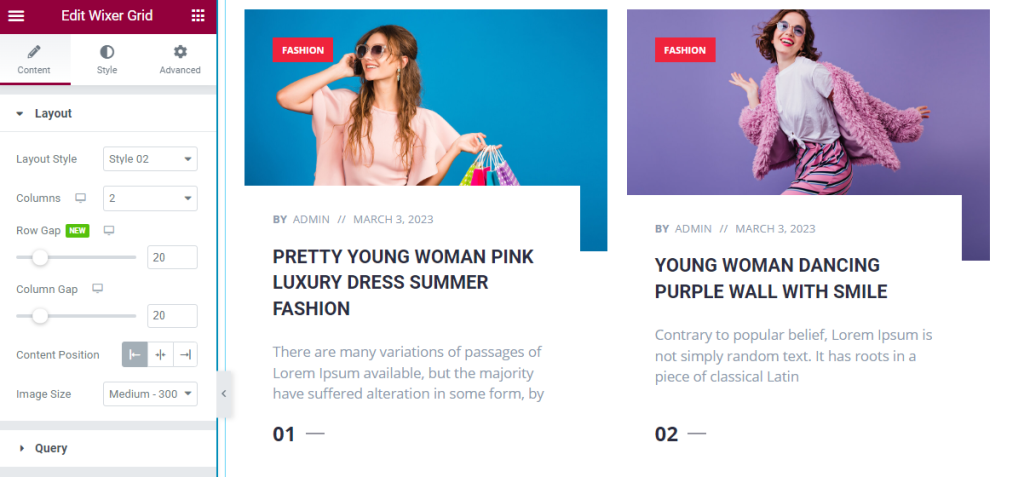Screen dimensions: 1024x477
Task: Set Content Position to center
Action: point(161,355)
